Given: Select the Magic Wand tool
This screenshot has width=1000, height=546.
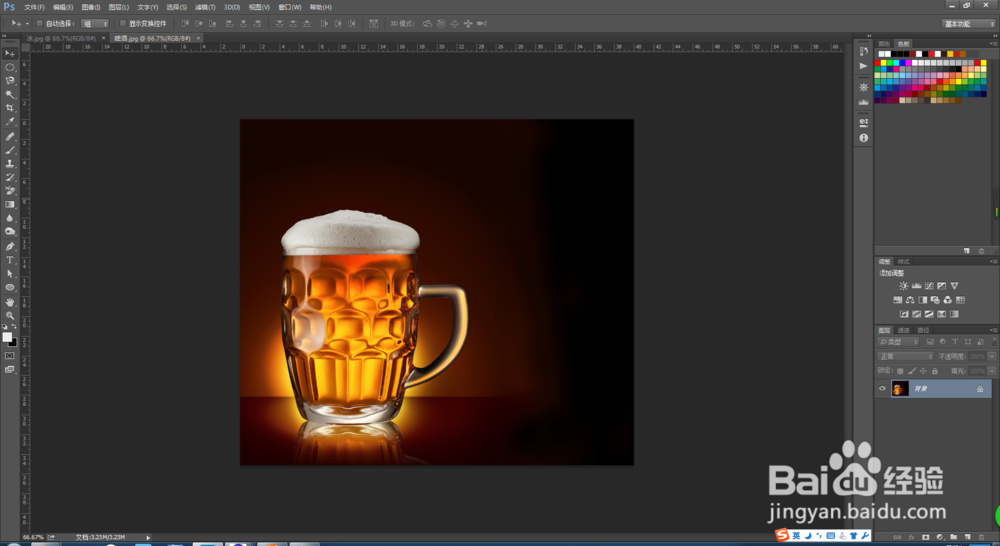Looking at the screenshot, I should tap(10, 94).
